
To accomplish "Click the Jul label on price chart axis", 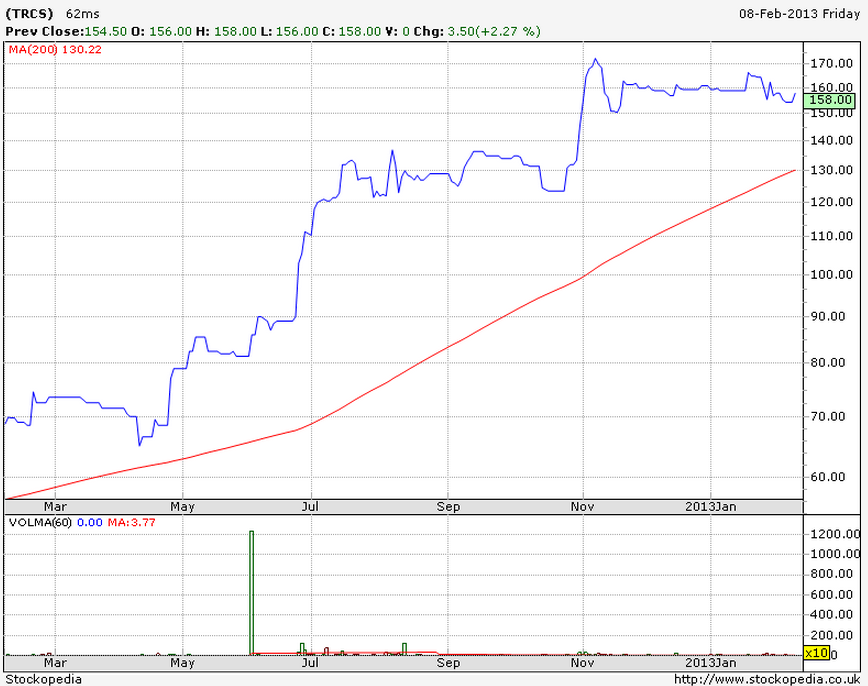I will click(x=310, y=507).
